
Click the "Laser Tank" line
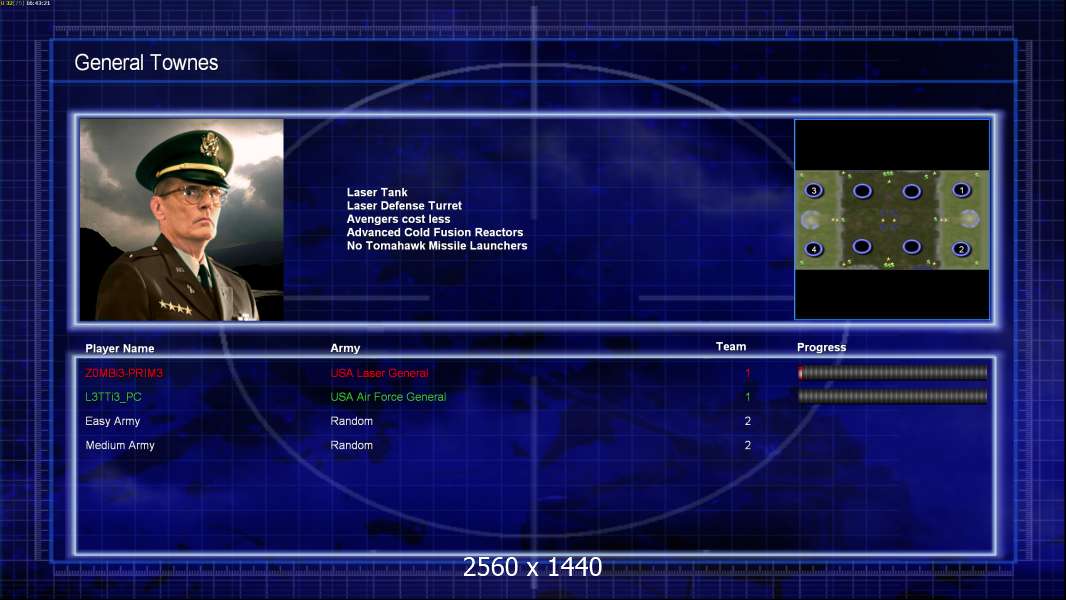[377, 192]
